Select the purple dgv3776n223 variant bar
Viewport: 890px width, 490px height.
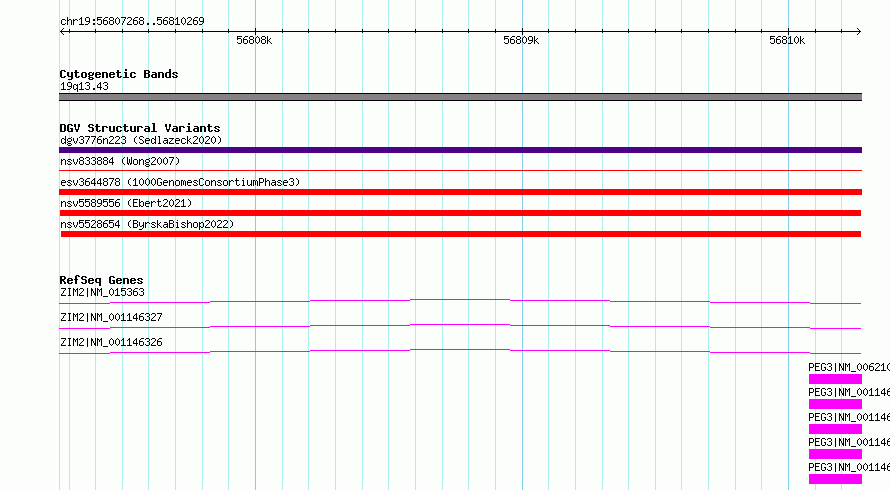pos(460,150)
